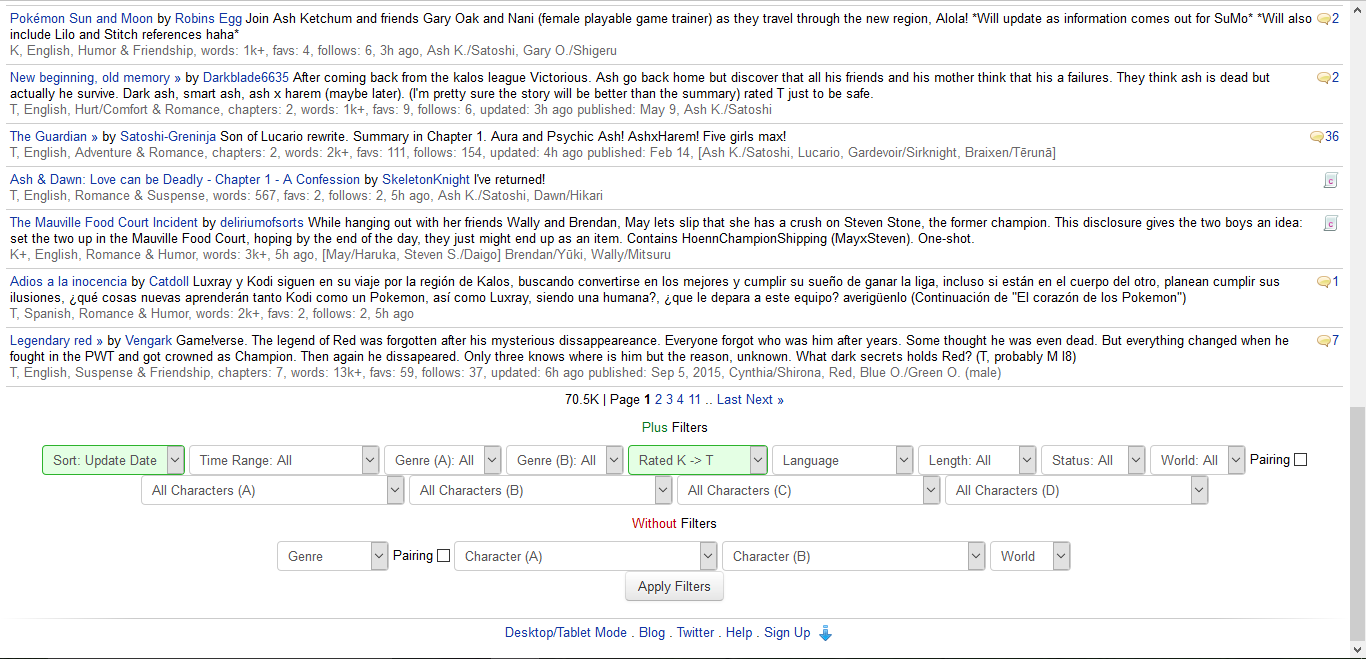Go to page 11 of results

pos(695,400)
